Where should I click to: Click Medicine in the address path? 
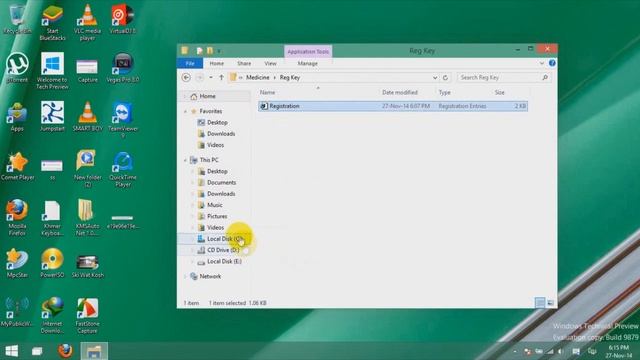pos(258,77)
